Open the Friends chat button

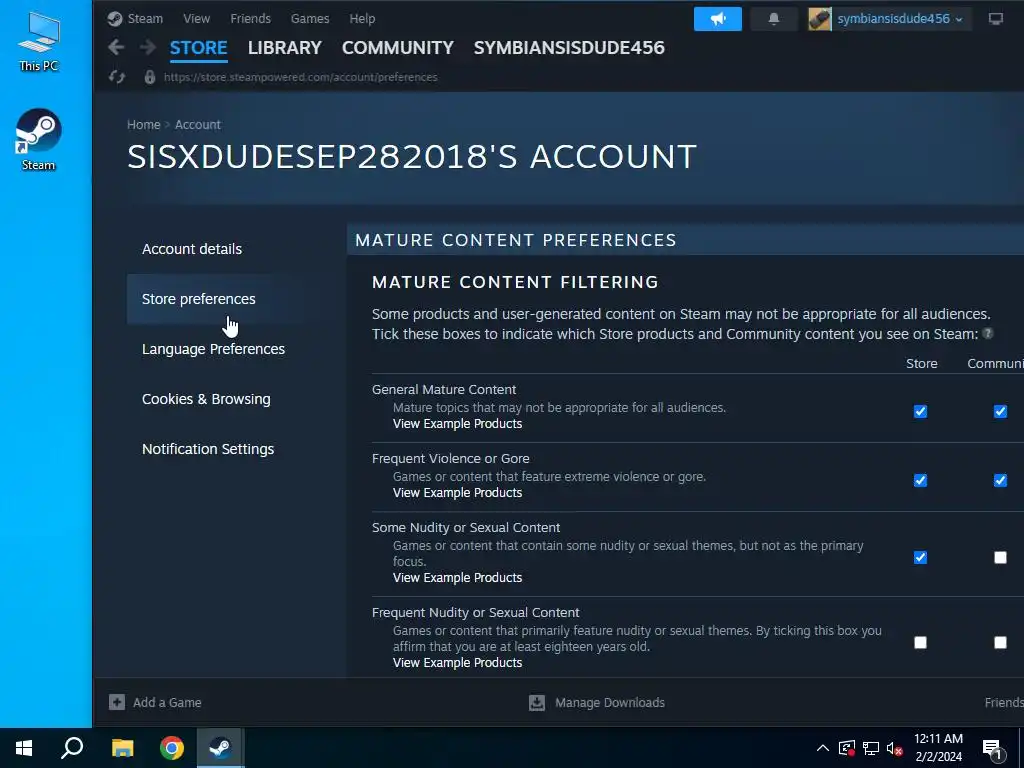coord(1004,703)
